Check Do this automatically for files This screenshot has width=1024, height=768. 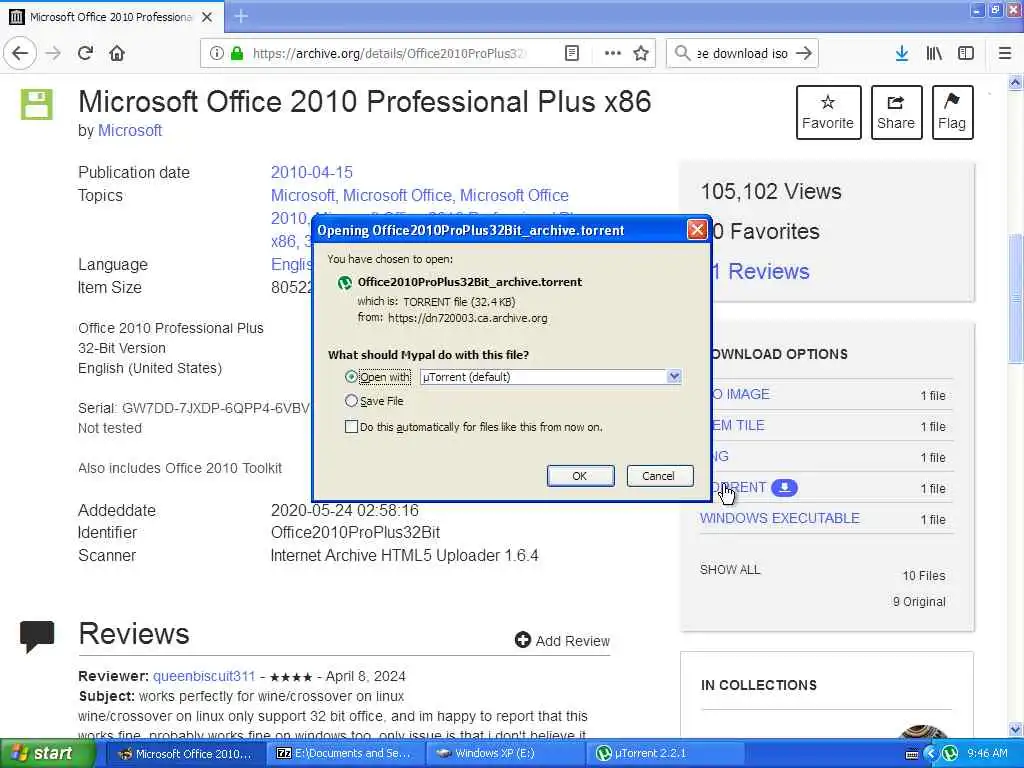tap(351, 426)
